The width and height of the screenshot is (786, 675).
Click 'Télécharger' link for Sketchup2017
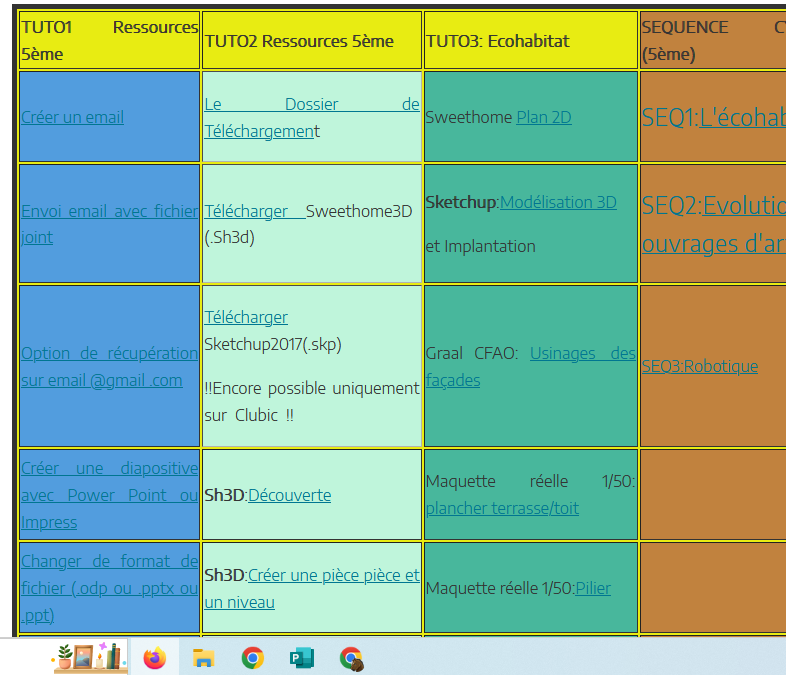(246, 317)
